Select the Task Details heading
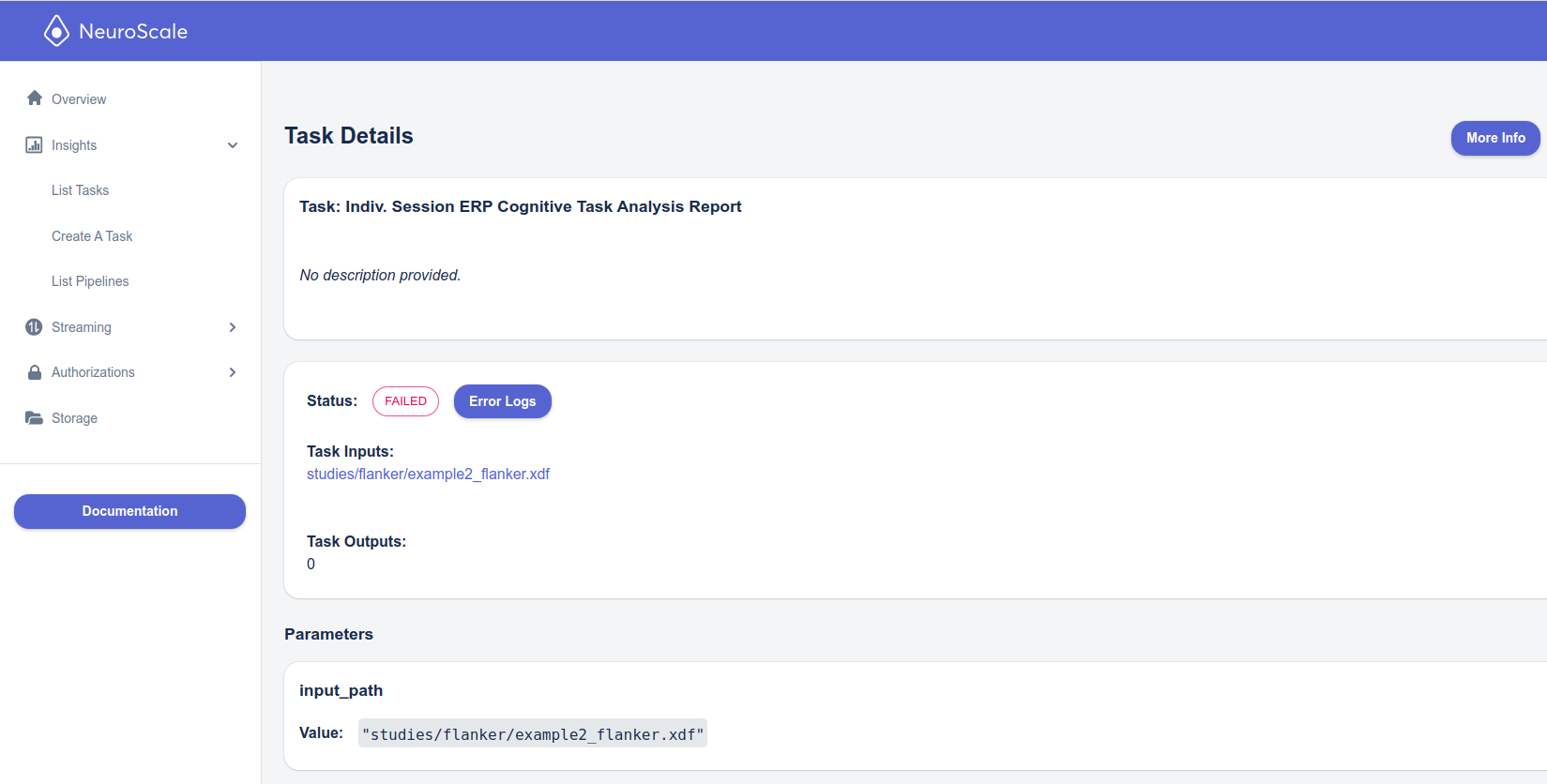This screenshot has width=1547, height=784. (x=349, y=136)
